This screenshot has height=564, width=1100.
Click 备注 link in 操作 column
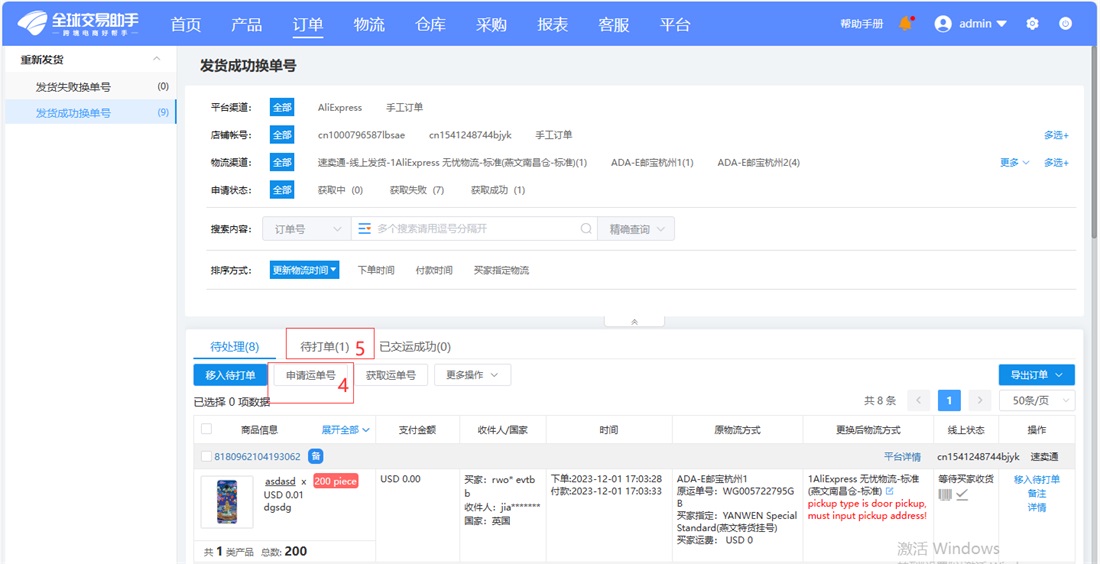click(1036, 493)
